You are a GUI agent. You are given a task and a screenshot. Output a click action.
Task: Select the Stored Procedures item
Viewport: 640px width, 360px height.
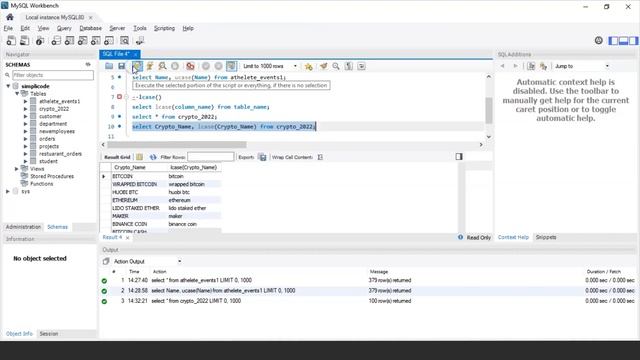point(52,176)
